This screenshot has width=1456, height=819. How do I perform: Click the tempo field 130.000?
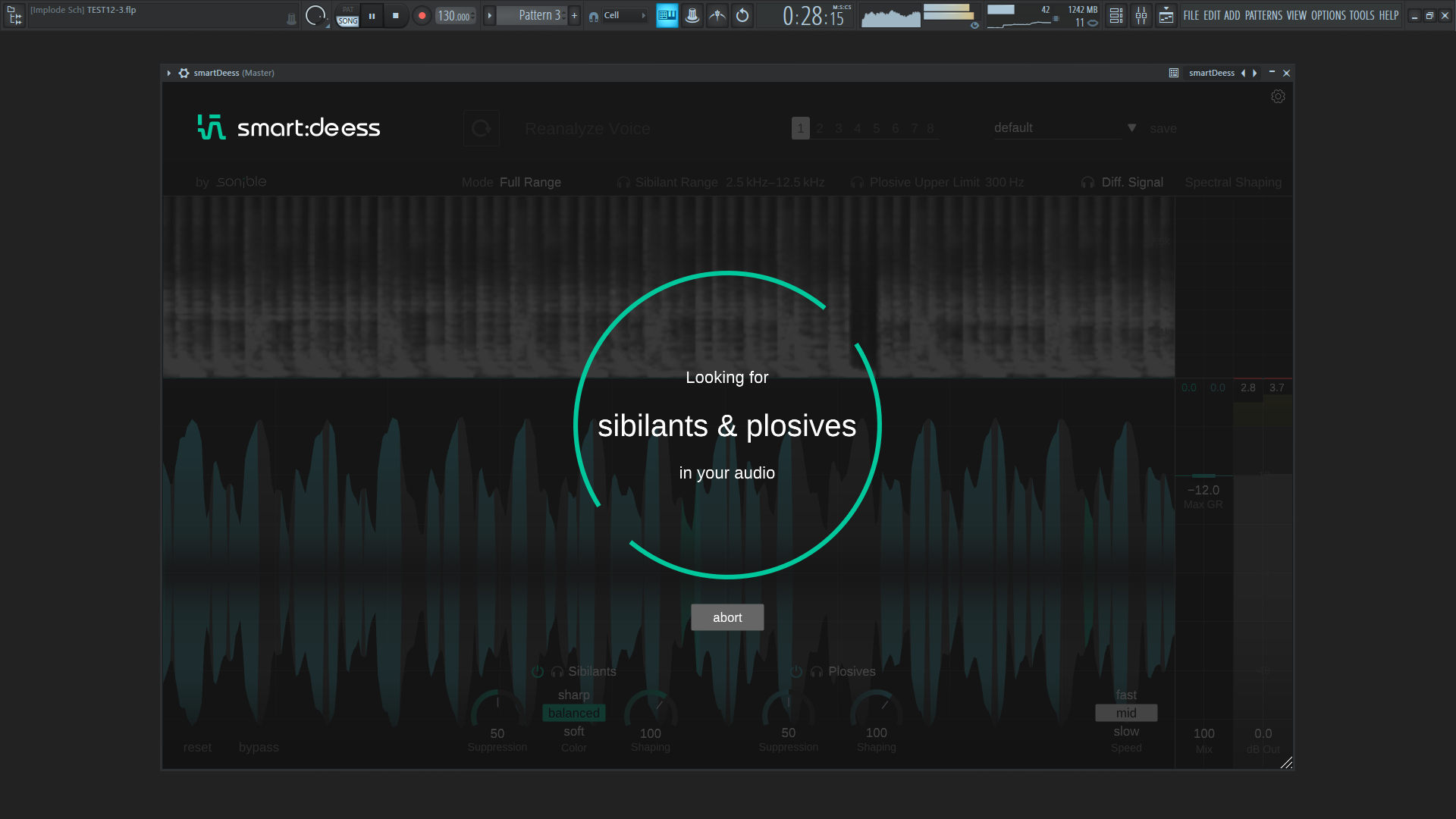pos(455,15)
